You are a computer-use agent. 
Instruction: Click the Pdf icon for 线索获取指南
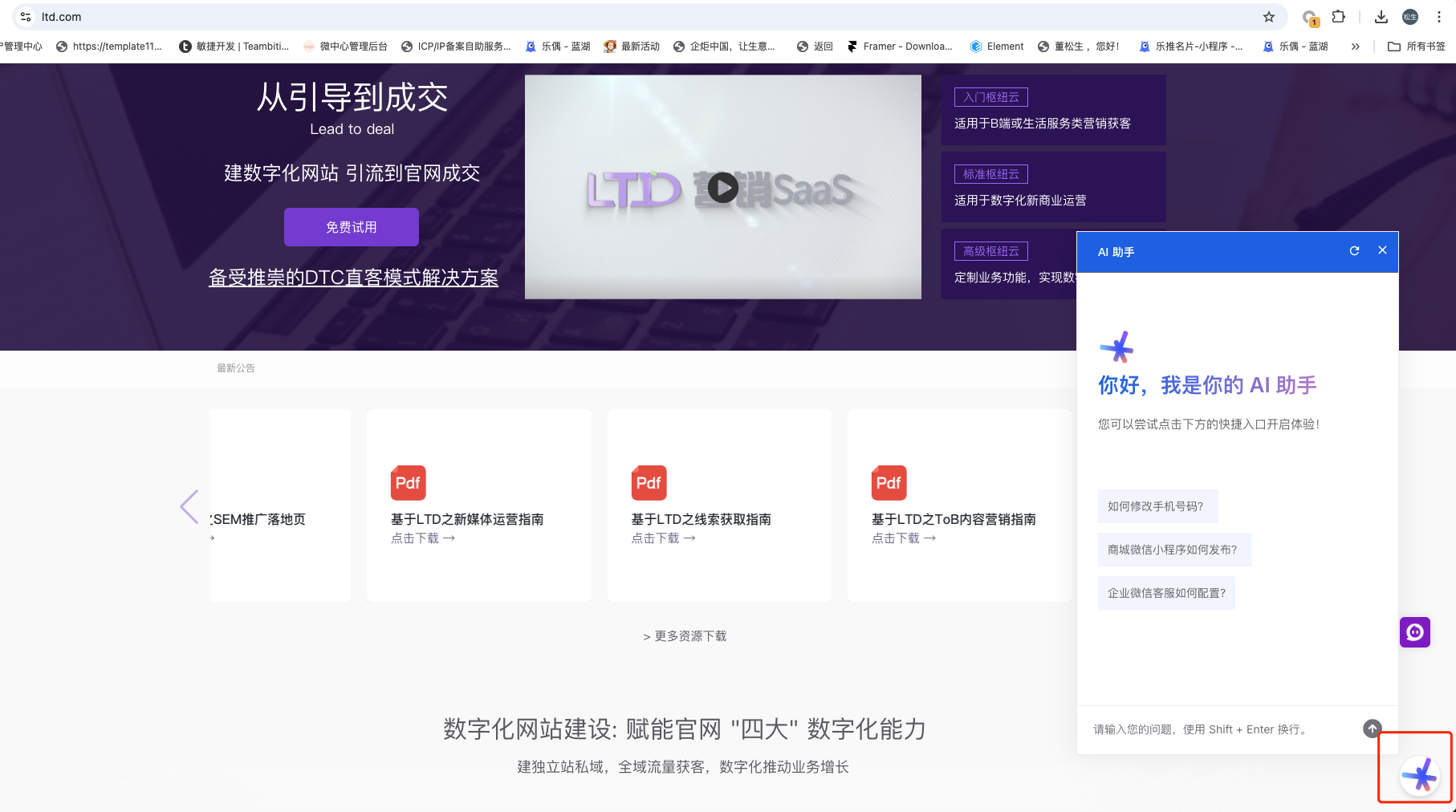pos(649,483)
